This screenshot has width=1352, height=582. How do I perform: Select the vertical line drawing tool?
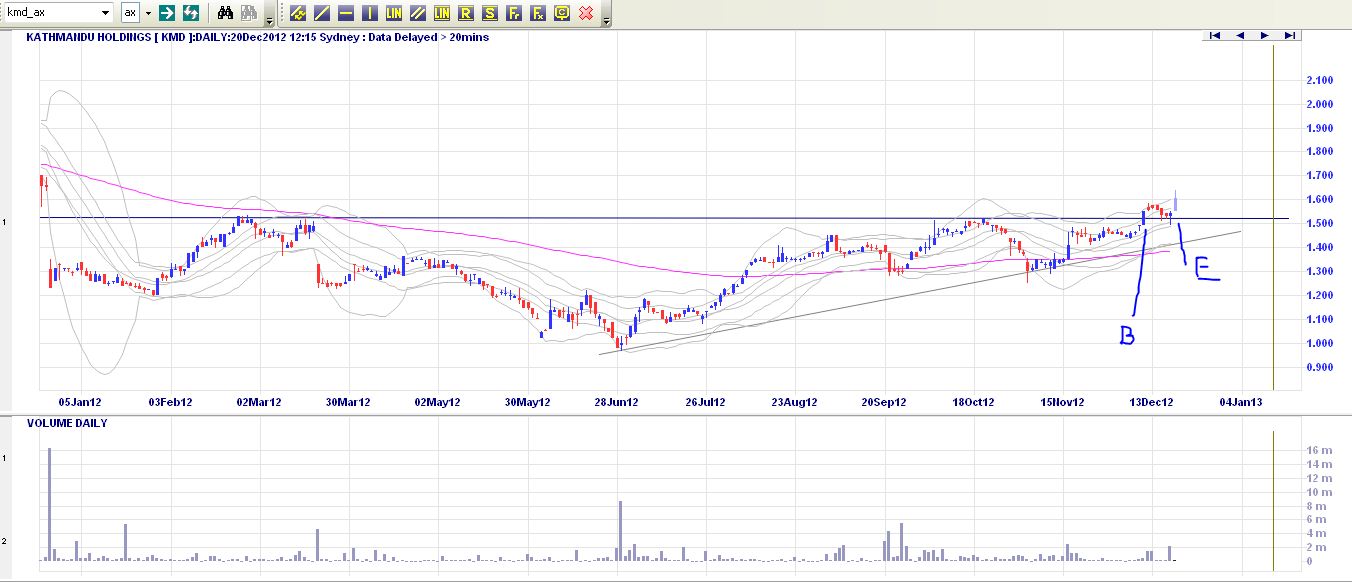[369, 13]
